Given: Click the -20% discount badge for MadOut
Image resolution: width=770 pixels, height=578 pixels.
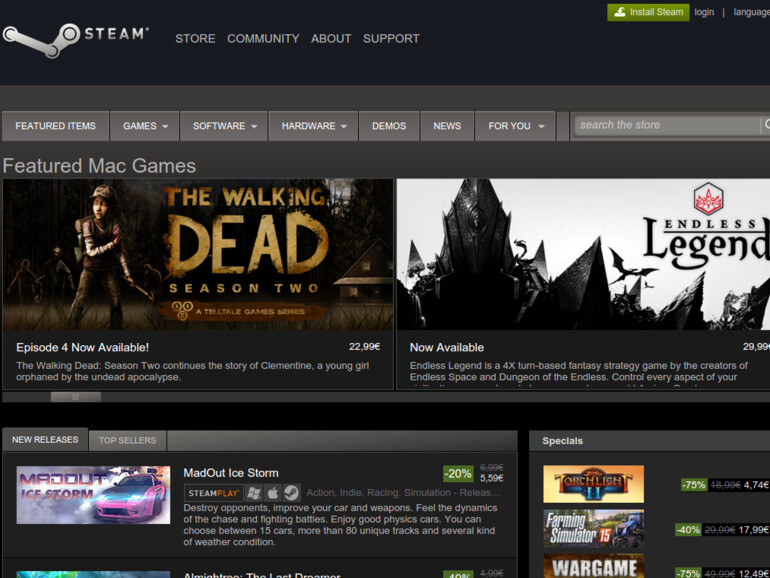Looking at the screenshot, I should tap(458, 474).
